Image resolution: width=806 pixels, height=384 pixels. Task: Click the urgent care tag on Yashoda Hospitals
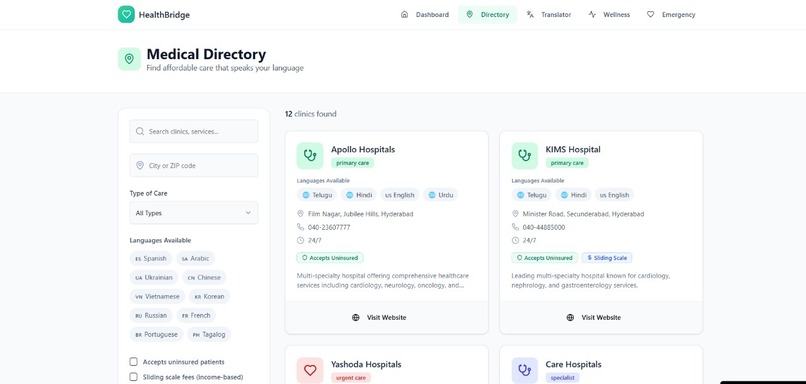[351, 378]
